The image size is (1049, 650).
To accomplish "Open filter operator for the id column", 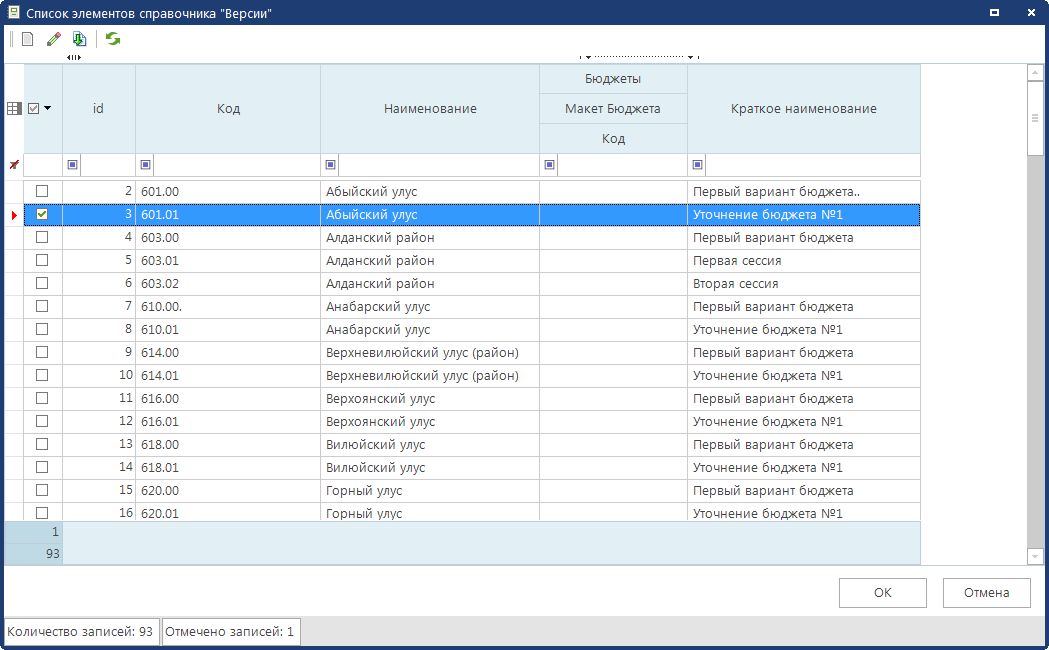I will [73, 165].
